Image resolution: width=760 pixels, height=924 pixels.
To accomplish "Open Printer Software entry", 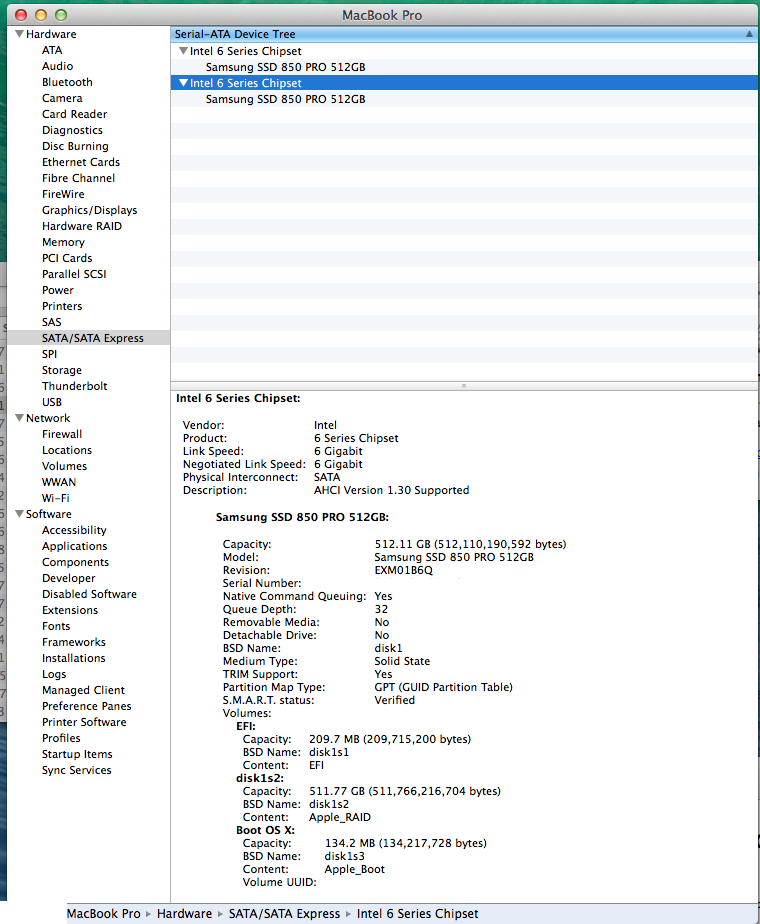I will [x=84, y=721].
